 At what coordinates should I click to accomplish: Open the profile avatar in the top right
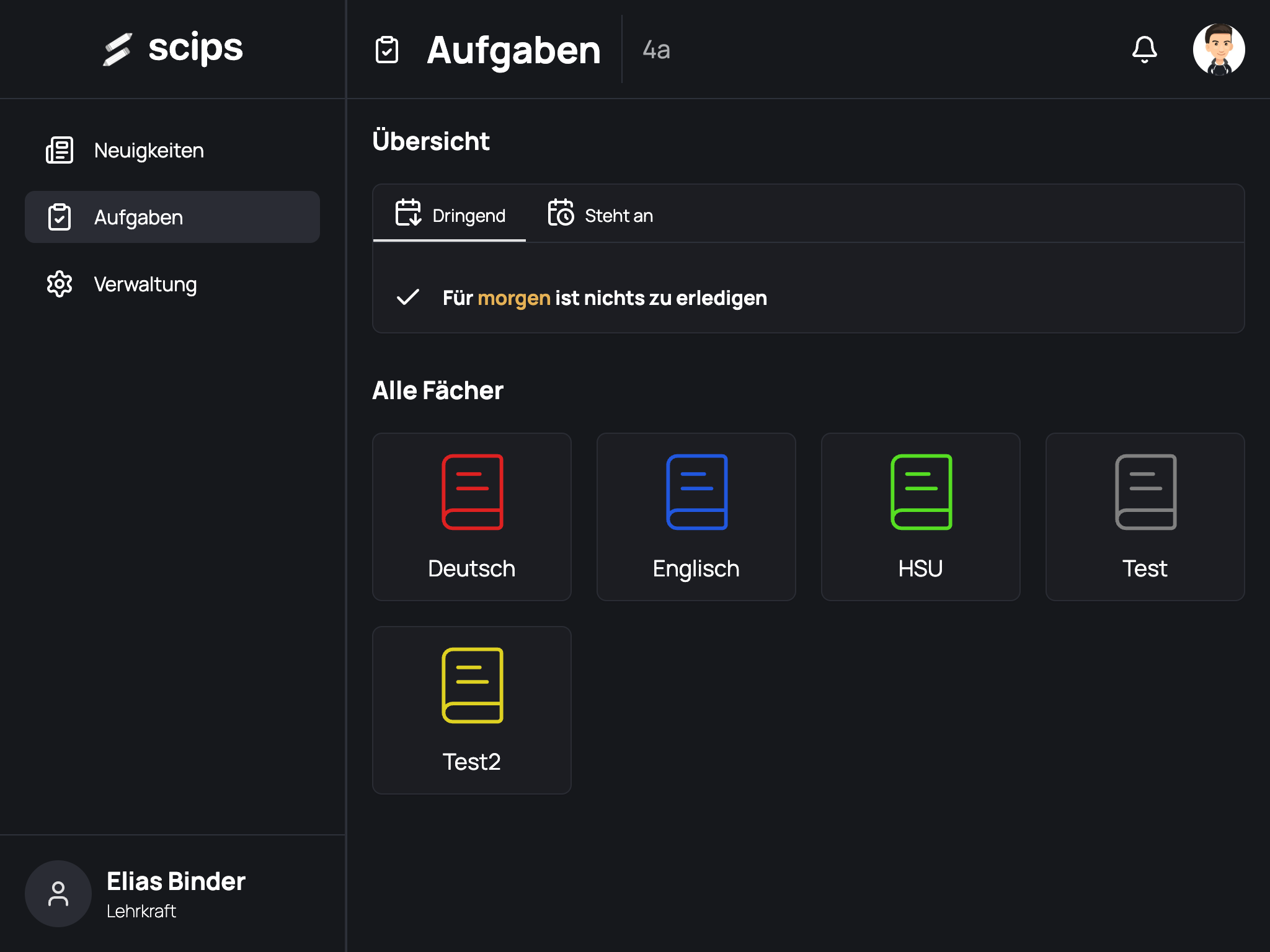[1219, 50]
